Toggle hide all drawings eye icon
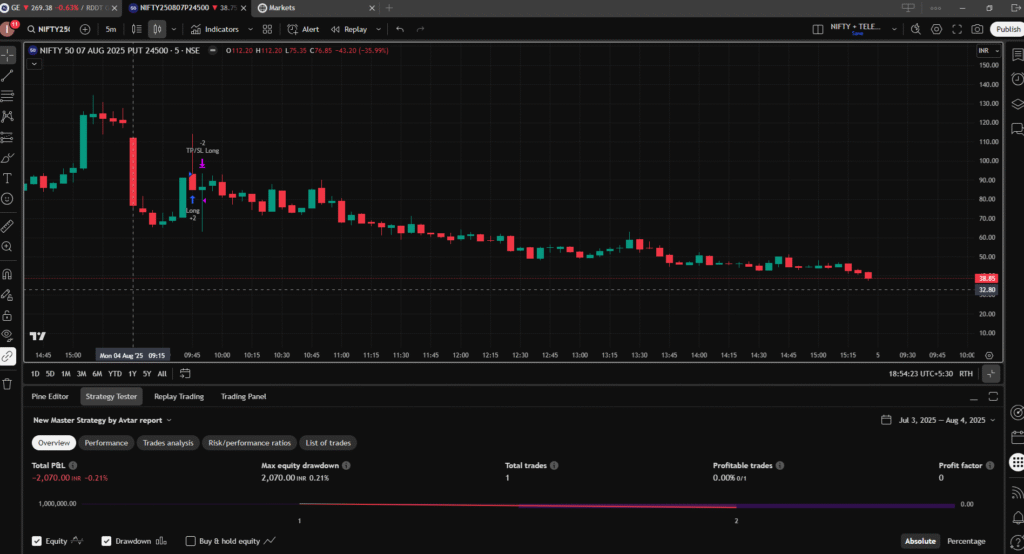1024x554 pixels. coord(7,336)
